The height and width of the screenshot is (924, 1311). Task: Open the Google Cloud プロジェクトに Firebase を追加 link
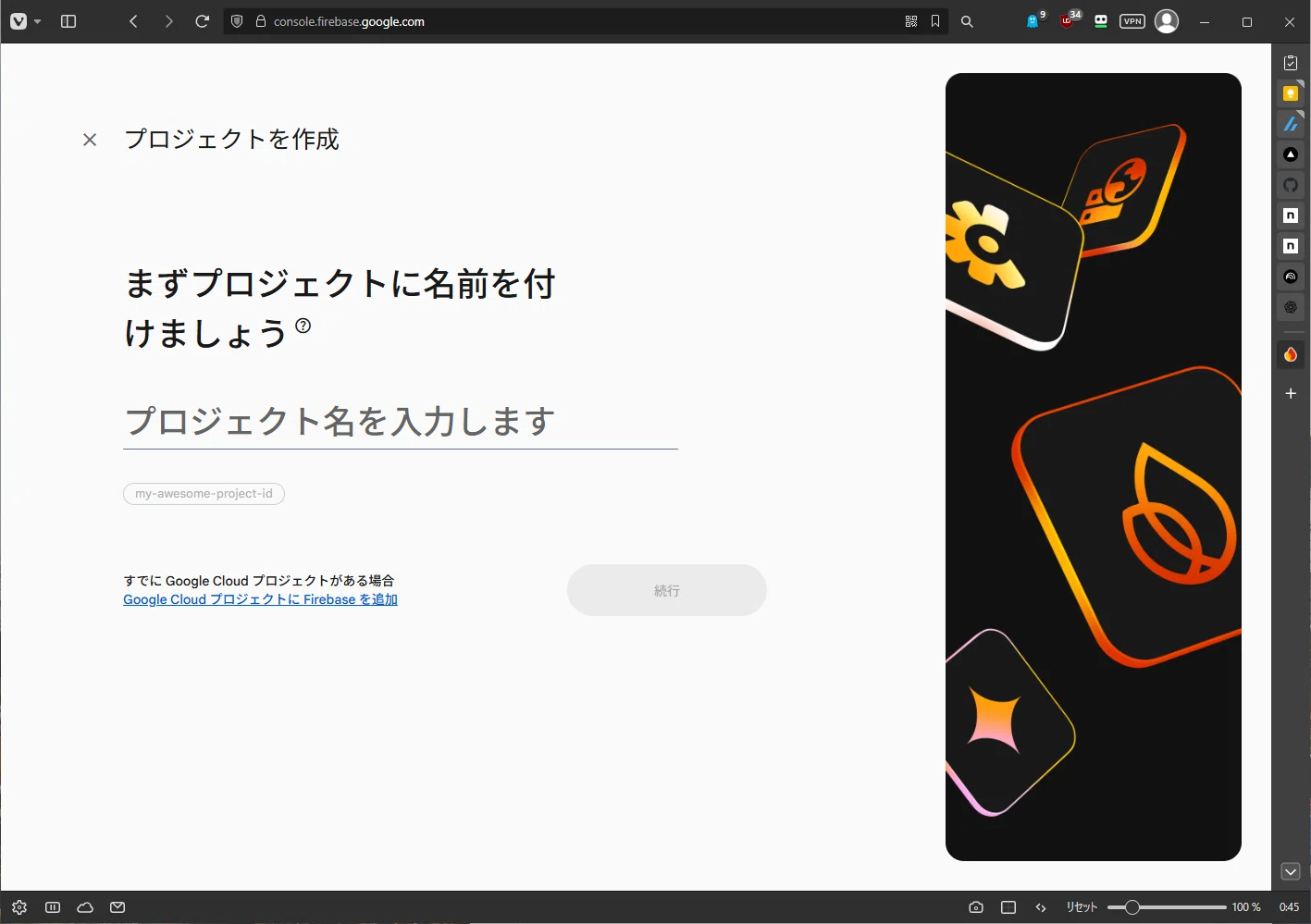pyautogui.click(x=260, y=599)
